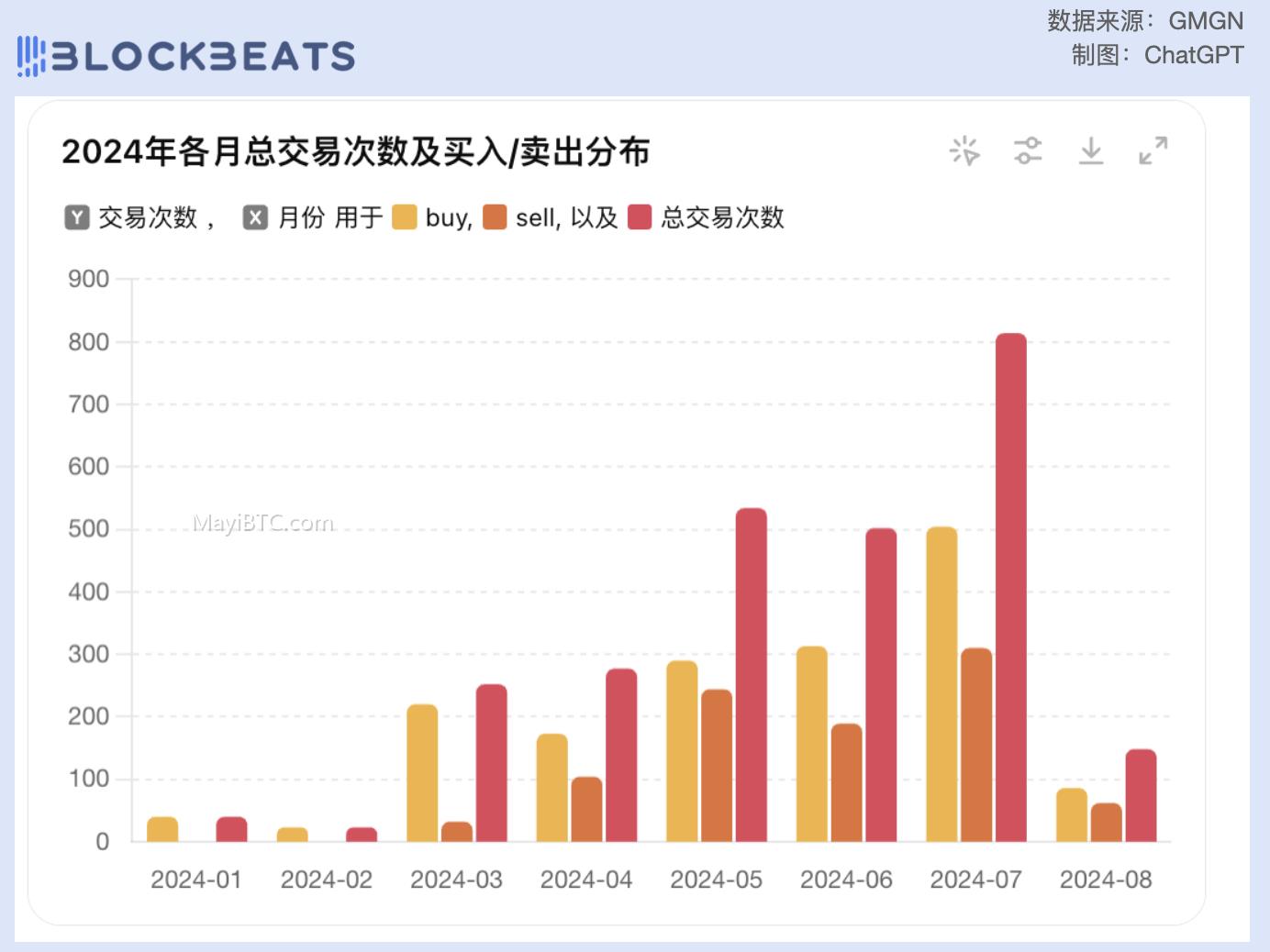The height and width of the screenshot is (952, 1270).
Task: Select the 2024-07 yellow buy bar
Action: point(941,684)
